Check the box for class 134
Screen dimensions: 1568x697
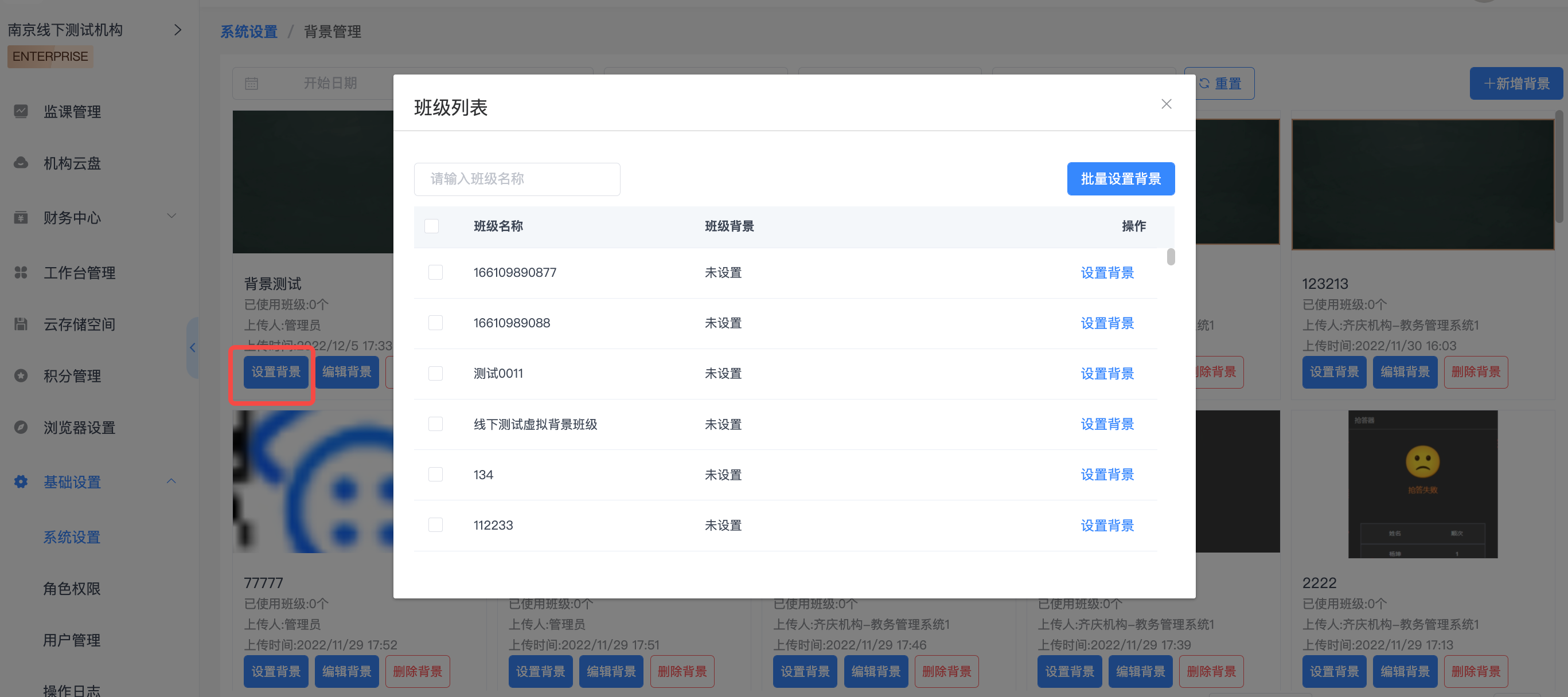[435, 475]
